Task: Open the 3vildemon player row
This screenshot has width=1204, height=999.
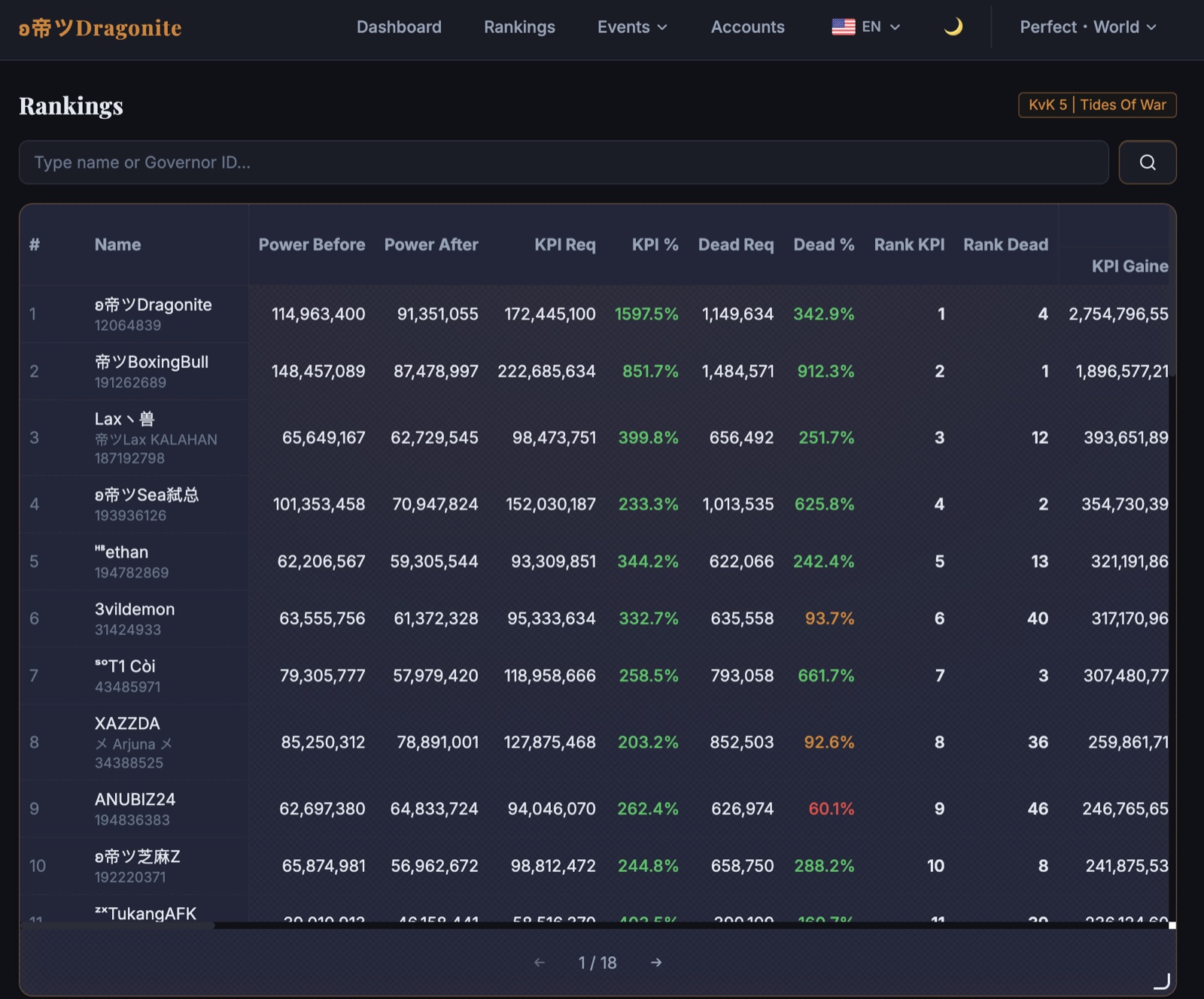Action: tap(594, 618)
